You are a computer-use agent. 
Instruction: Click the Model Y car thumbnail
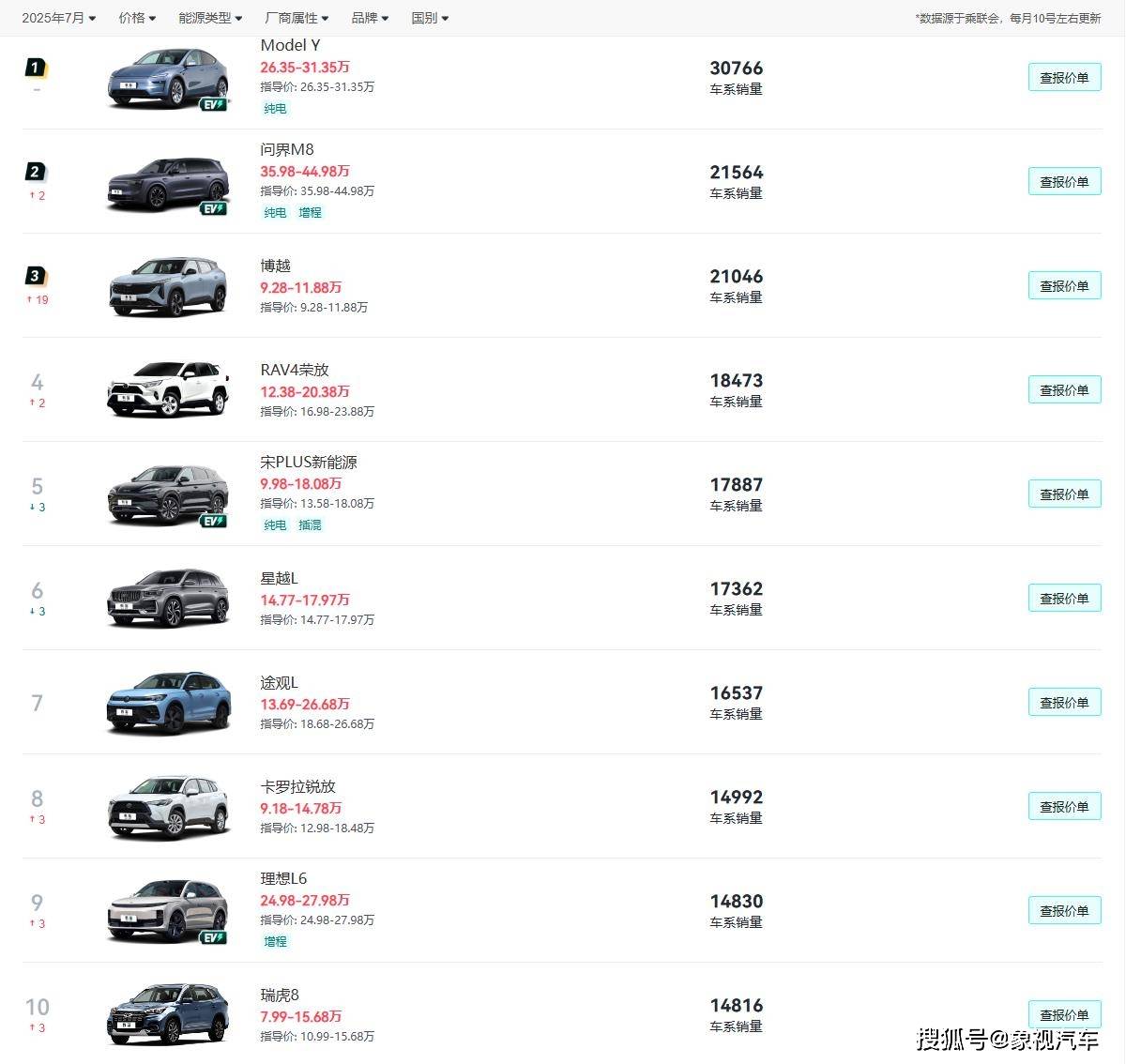point(167,78)
